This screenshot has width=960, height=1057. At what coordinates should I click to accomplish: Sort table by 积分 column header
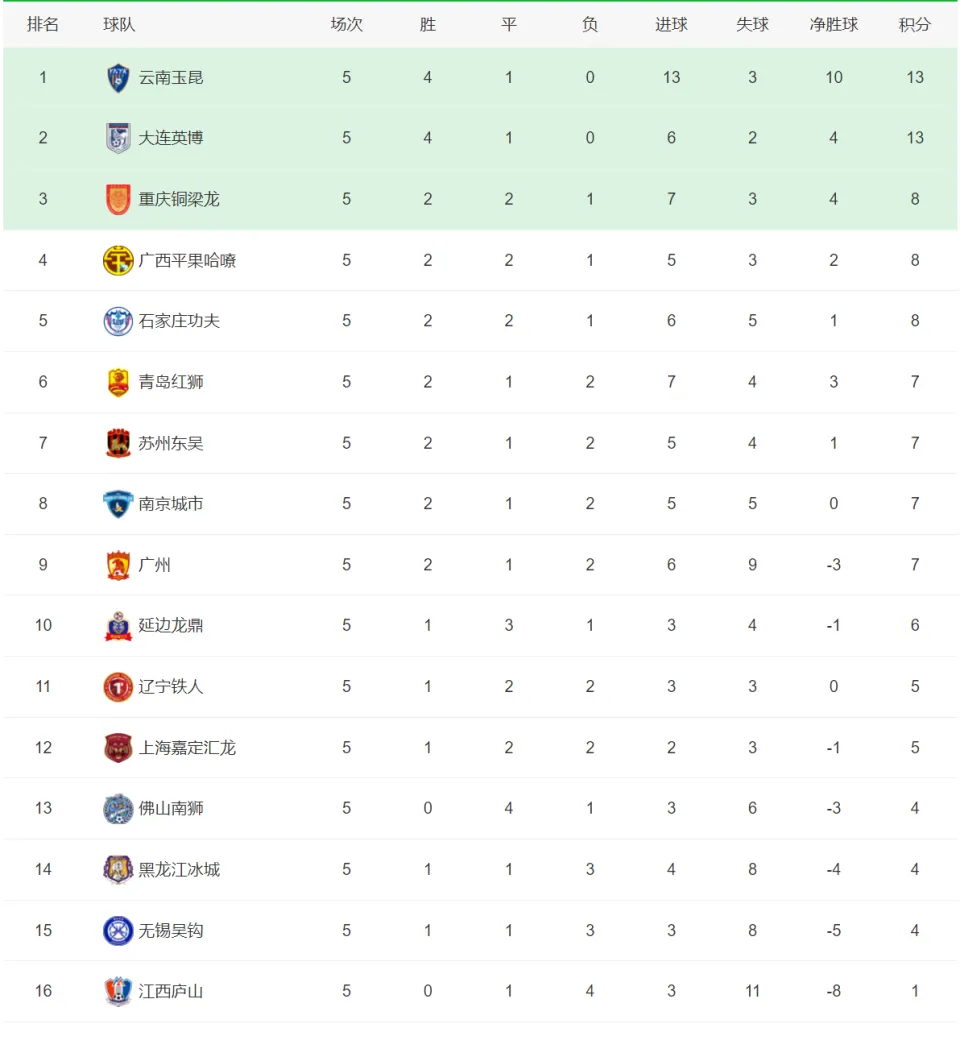[x=915, y=25]
